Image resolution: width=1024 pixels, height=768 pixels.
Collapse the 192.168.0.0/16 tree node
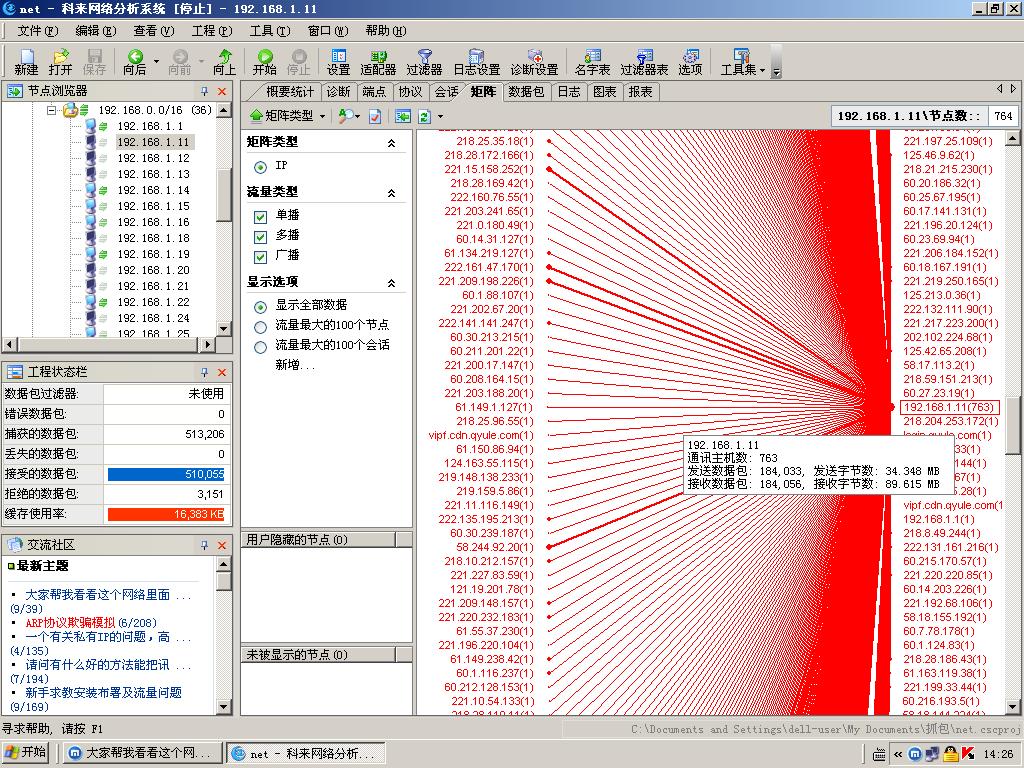coord(51,110)
